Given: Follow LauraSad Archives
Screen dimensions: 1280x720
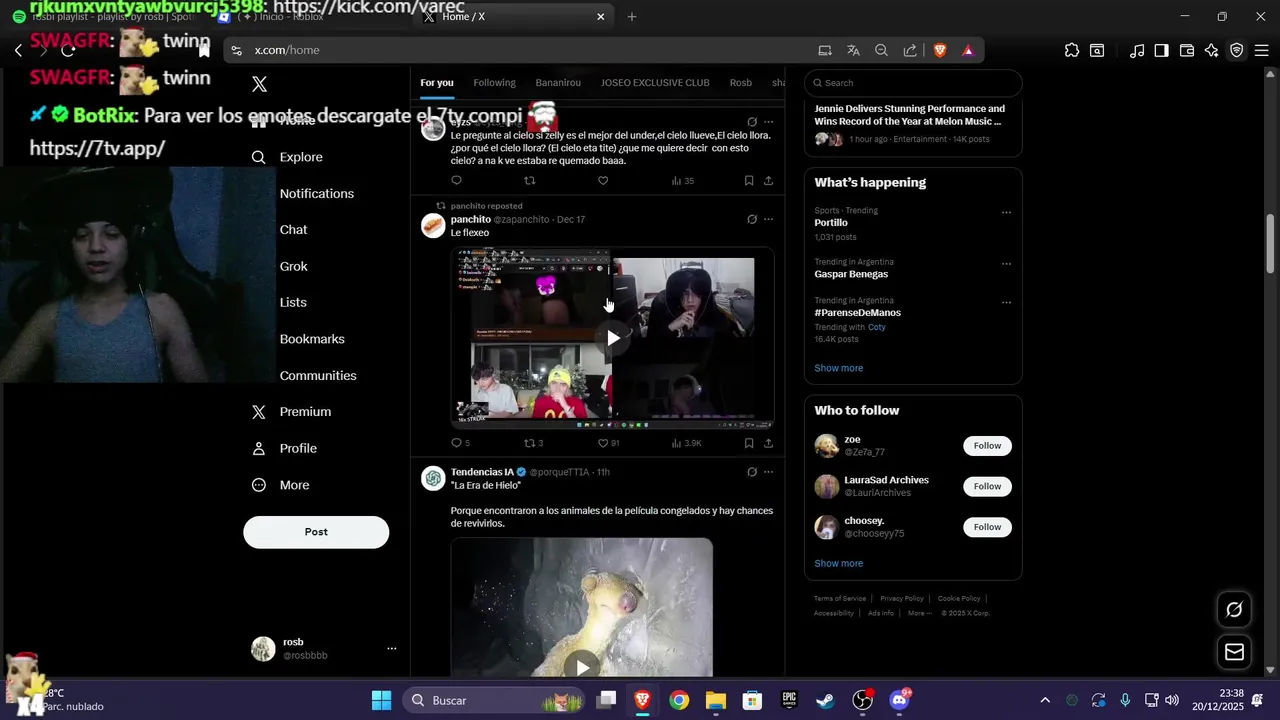Looking at the screenshot, I should (987, 486).
